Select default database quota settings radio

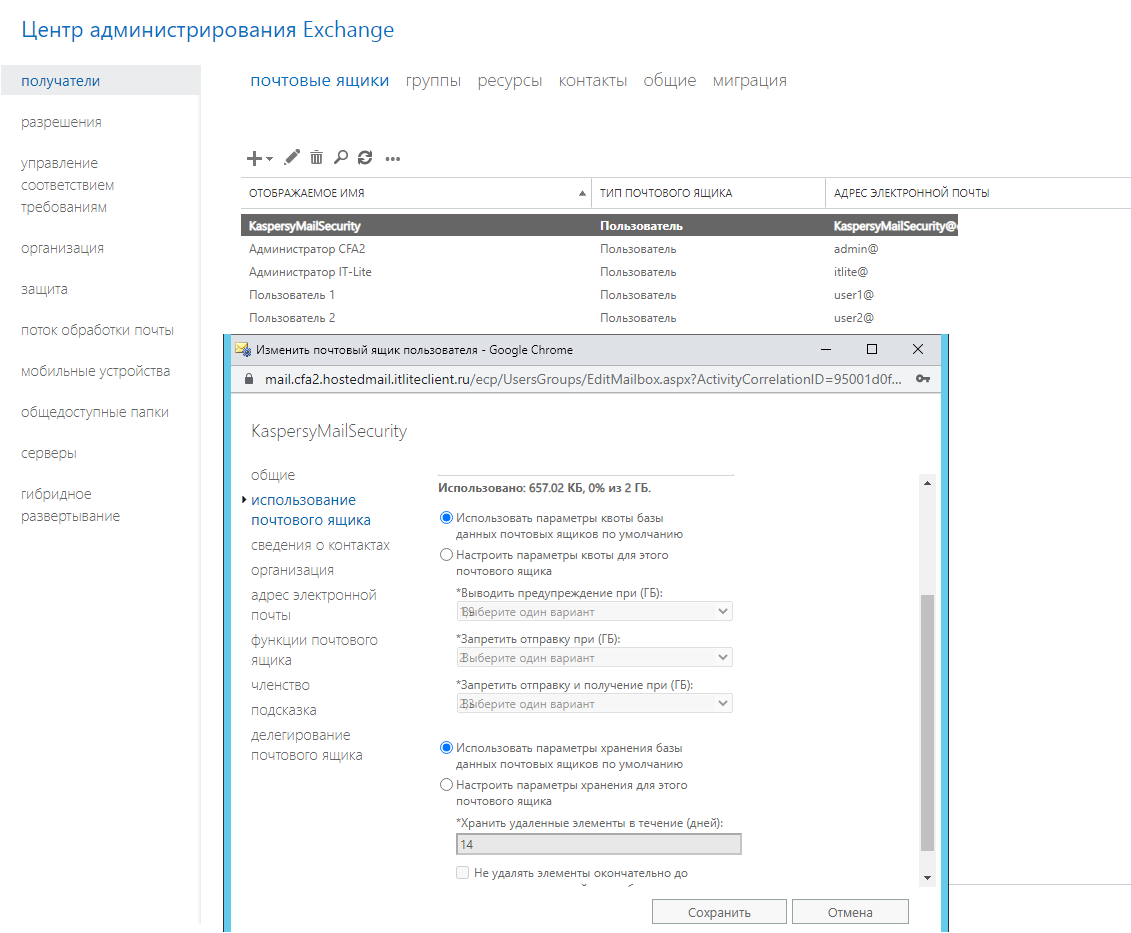coord(446,518)
